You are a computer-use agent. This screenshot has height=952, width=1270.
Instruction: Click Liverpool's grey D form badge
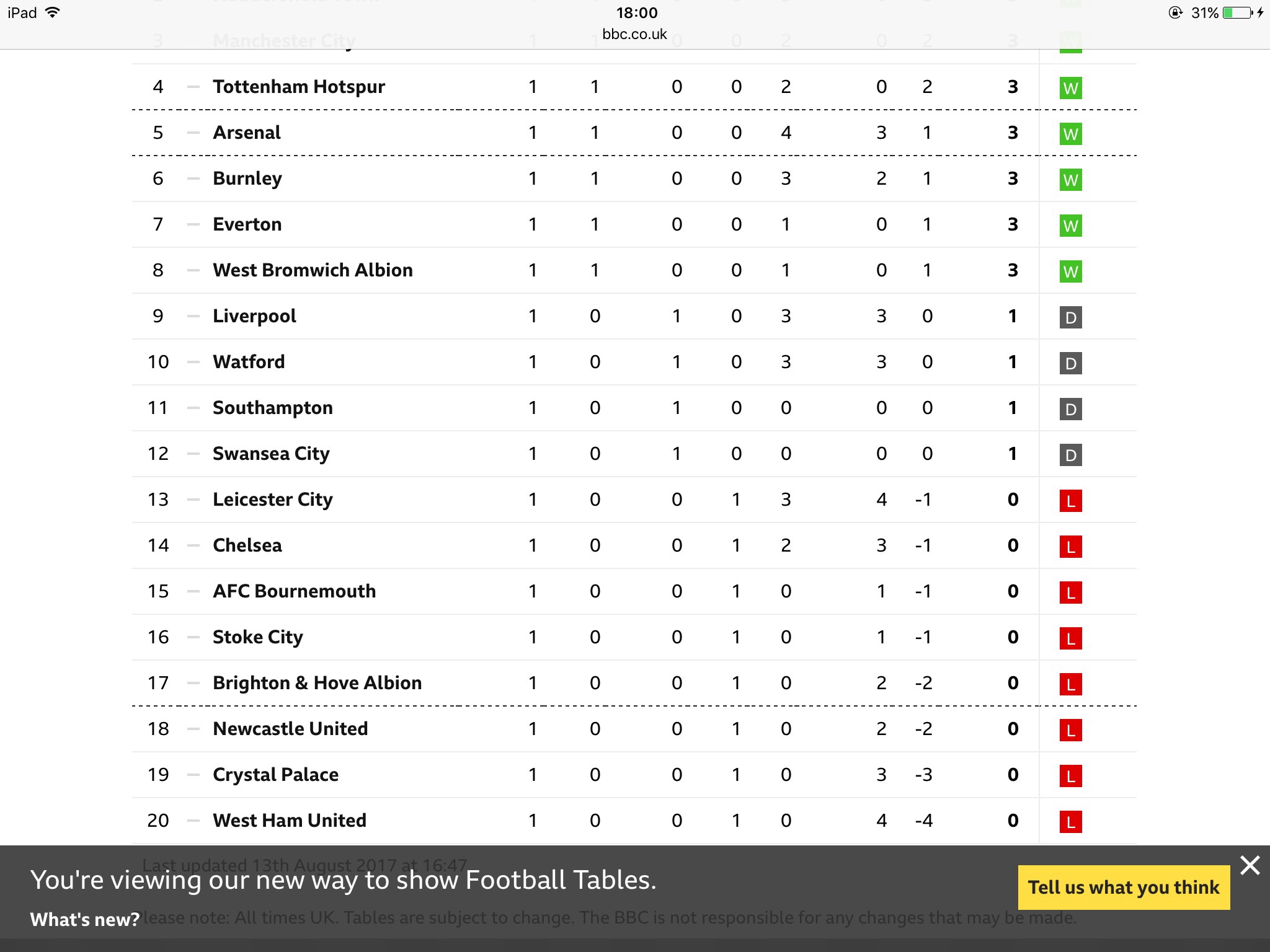(x=1070, y=317)
